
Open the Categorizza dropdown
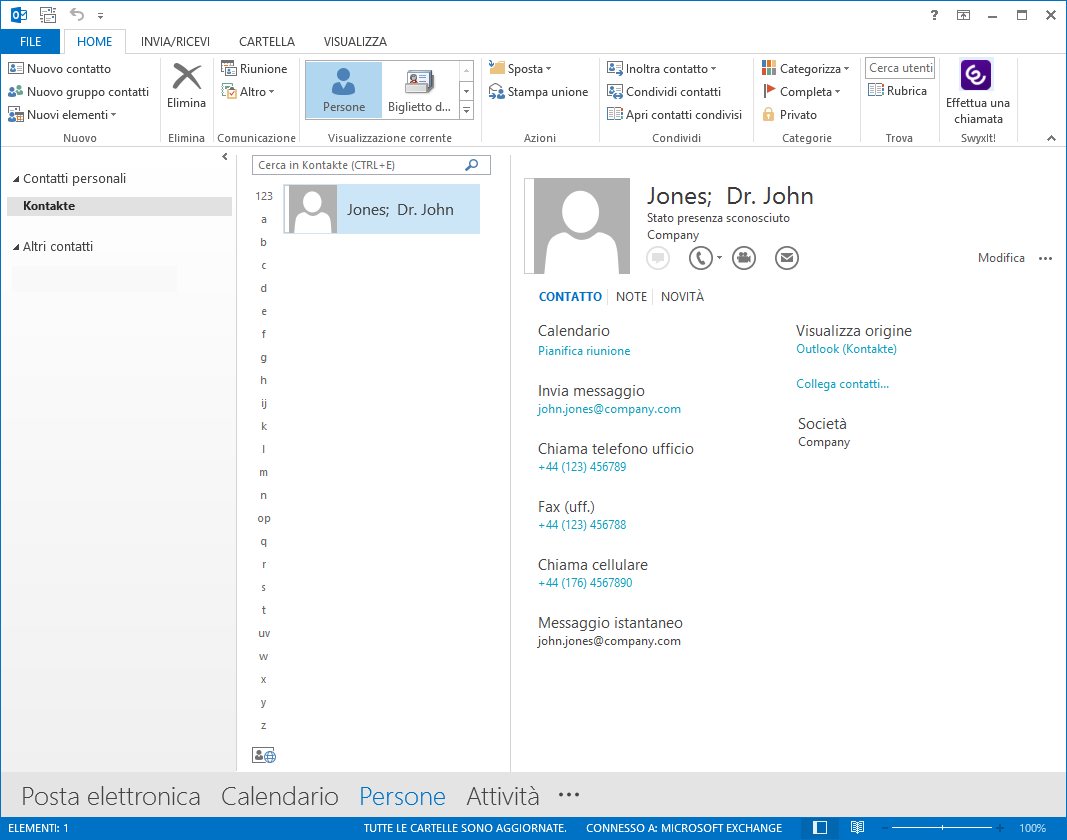[805, 69]
